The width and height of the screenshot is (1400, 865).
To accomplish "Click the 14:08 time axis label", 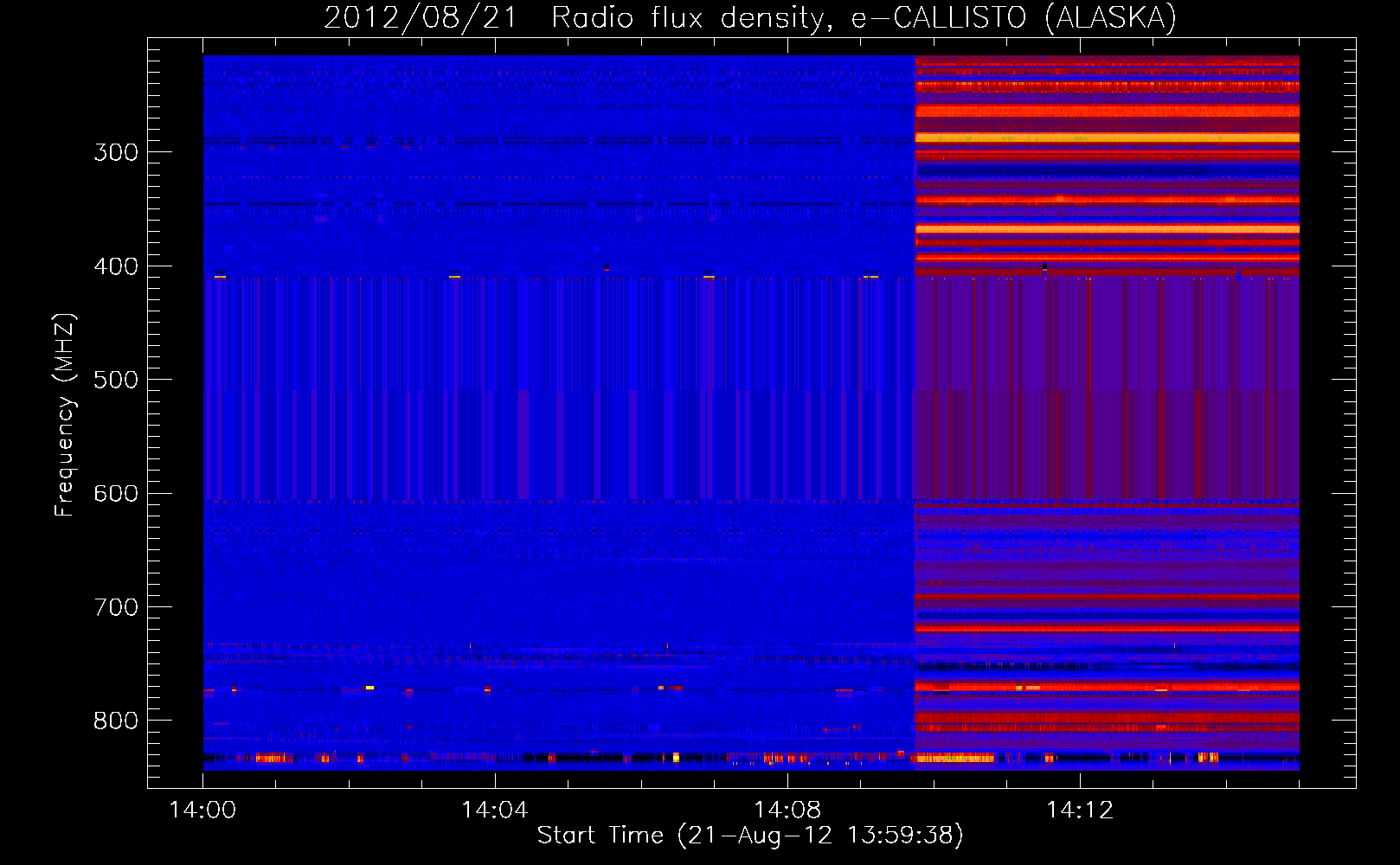I will [x=787, y=810].
